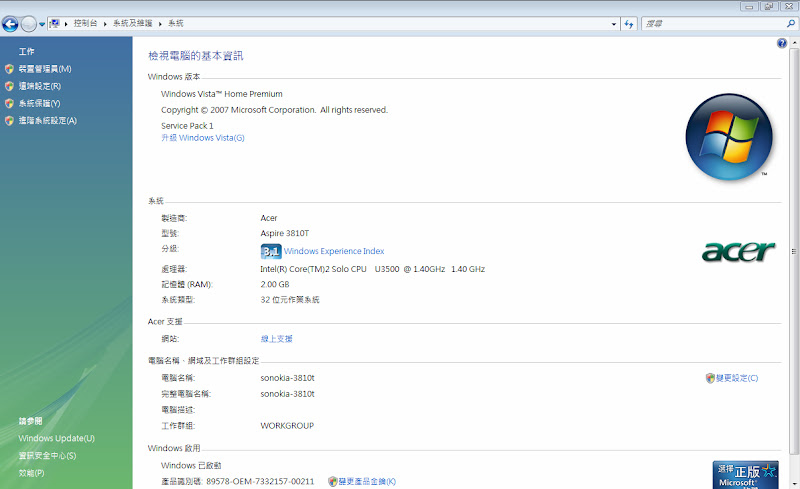Open the Windows Experience Index link
Viewport: 800px width, 489px height.
click(x=334, y=251)
